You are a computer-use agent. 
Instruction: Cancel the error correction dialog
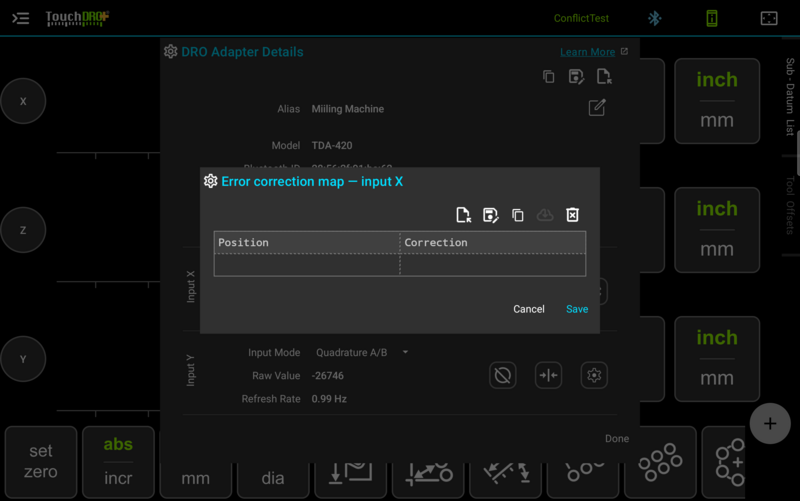tap(529, 309)
